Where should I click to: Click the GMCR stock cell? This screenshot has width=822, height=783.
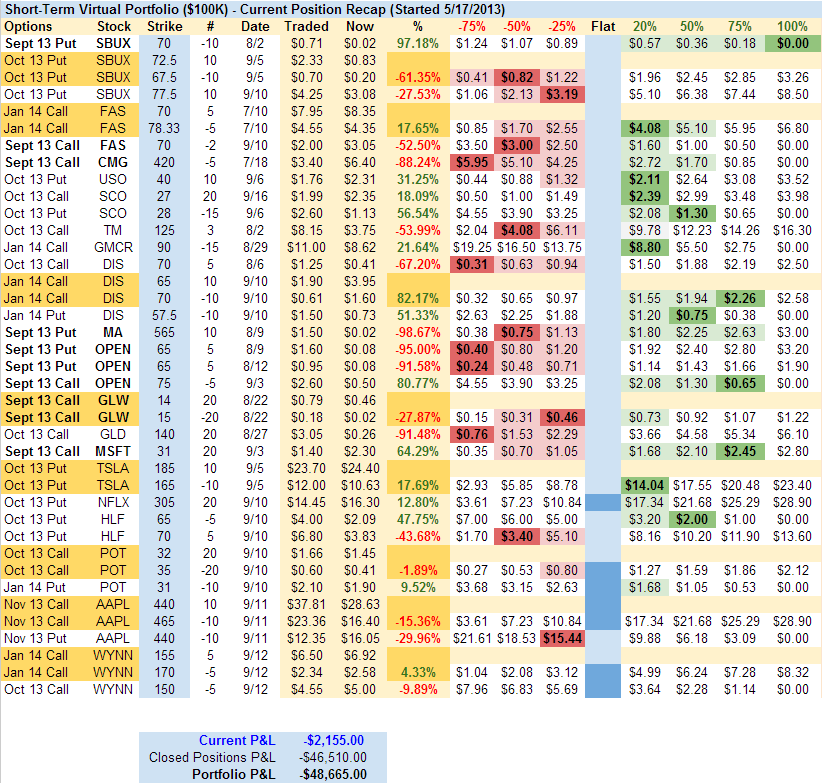point(114,246)
